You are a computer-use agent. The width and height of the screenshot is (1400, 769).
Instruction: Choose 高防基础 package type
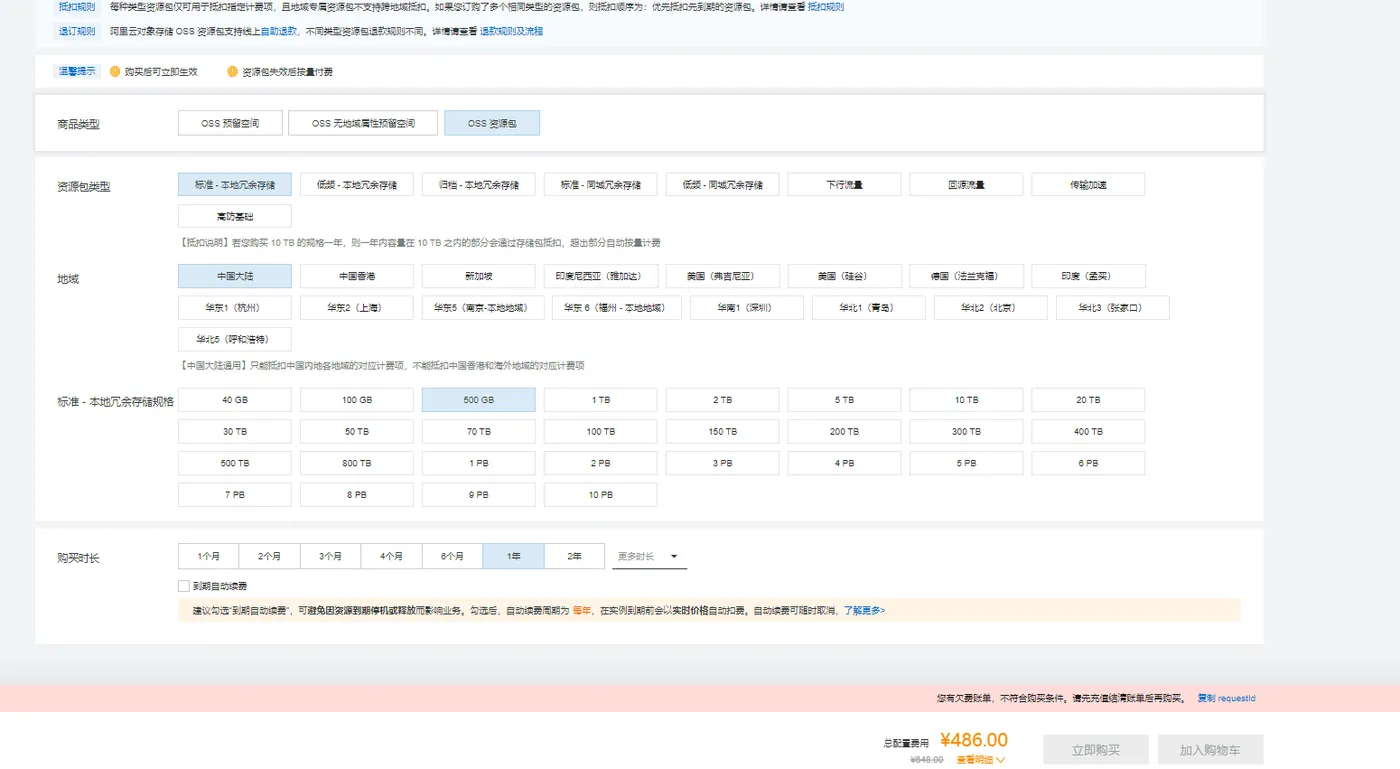235,216
